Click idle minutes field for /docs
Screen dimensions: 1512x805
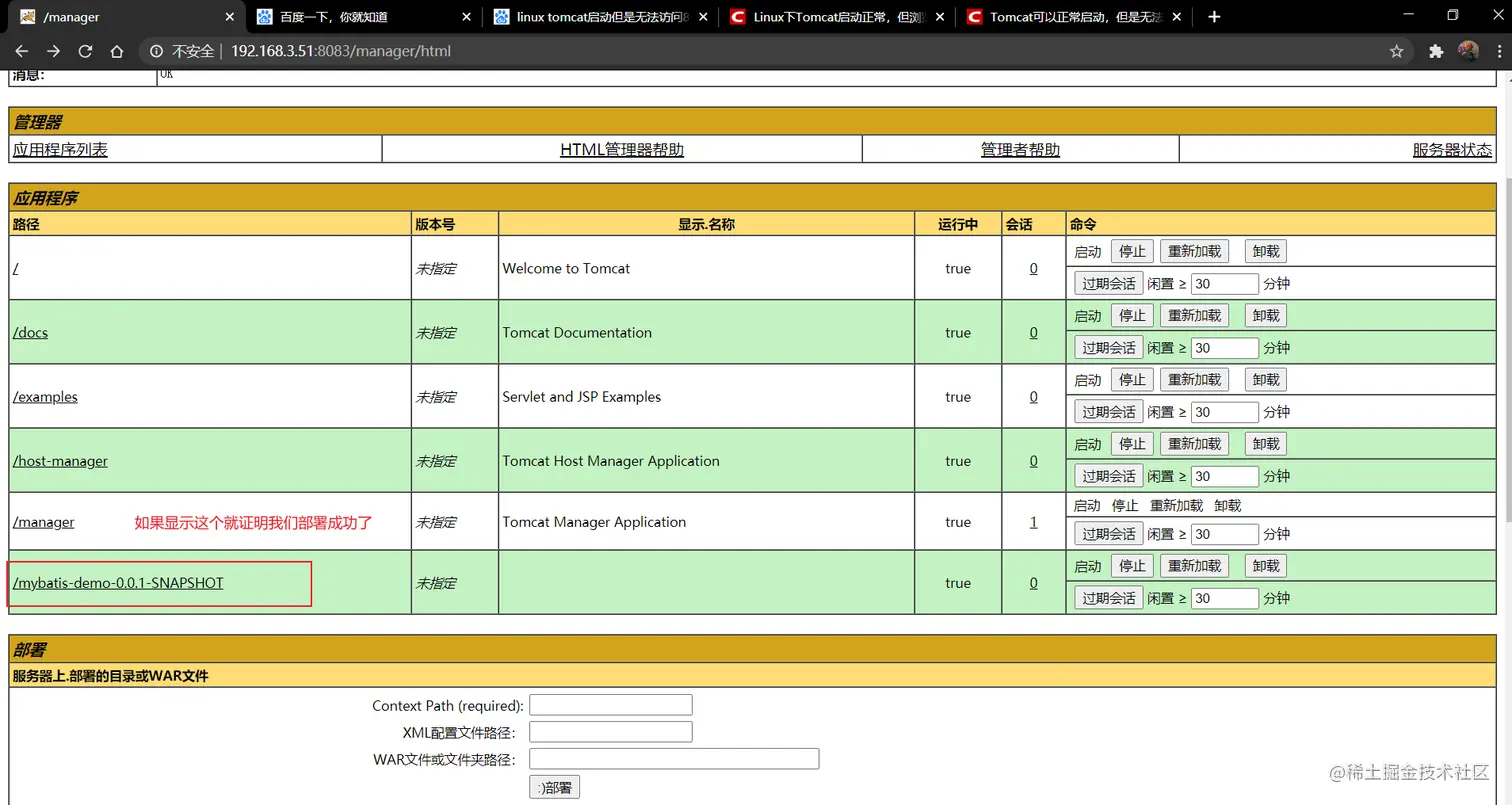(1225, 348)
